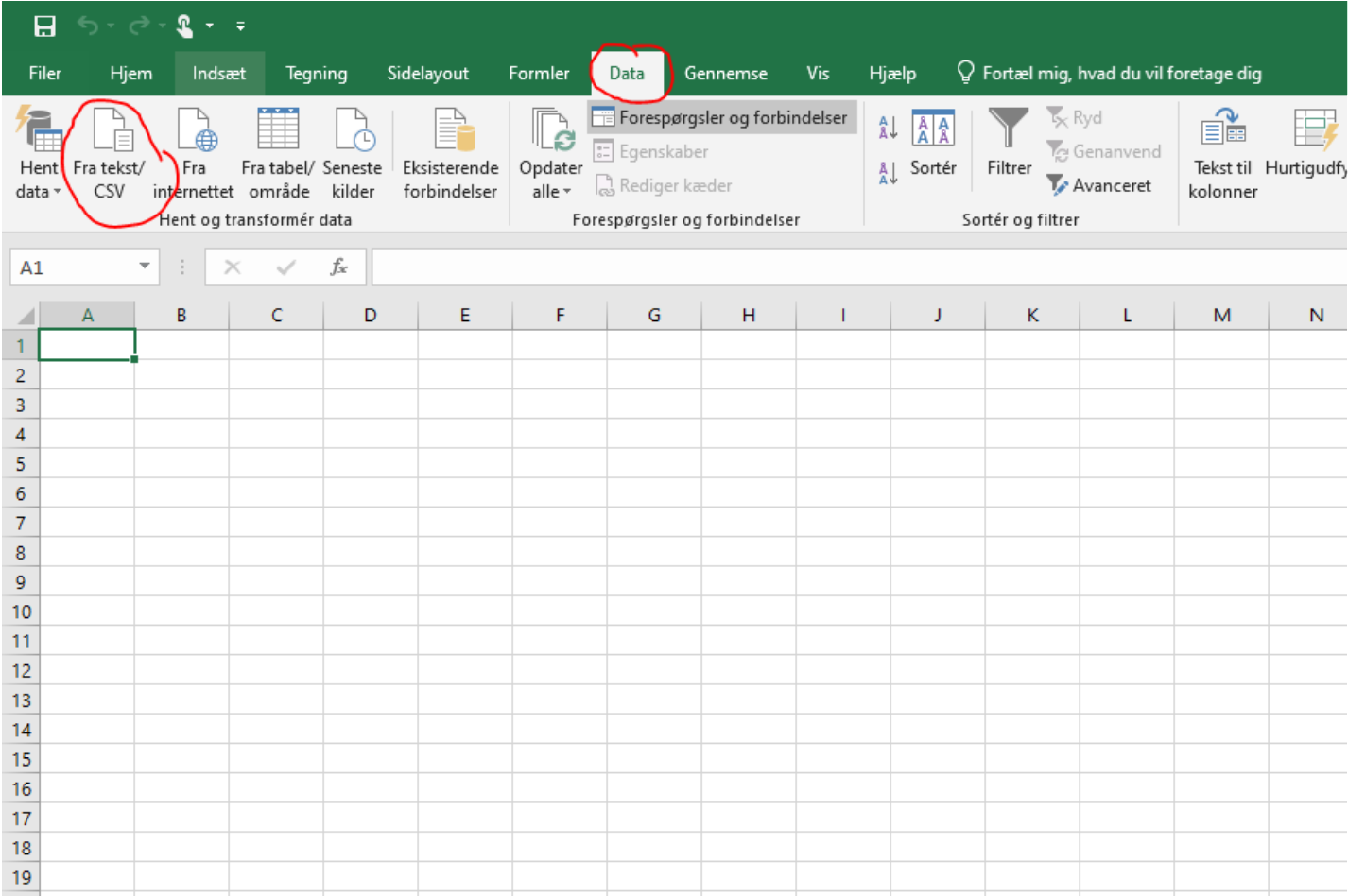Click the Redo arrow icon
Viewport: 1348px width, 896px height.
point(139,26)
